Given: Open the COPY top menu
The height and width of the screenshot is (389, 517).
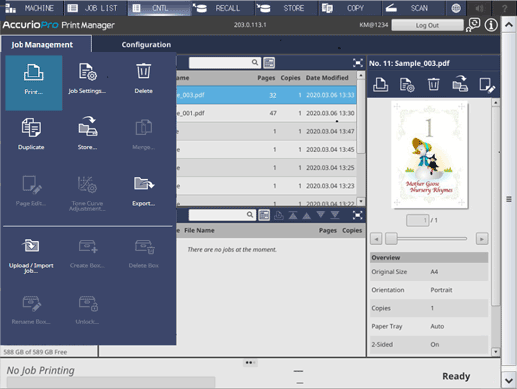Looking at the screenshot, I should pyautogui.click(x=349, y=8).
